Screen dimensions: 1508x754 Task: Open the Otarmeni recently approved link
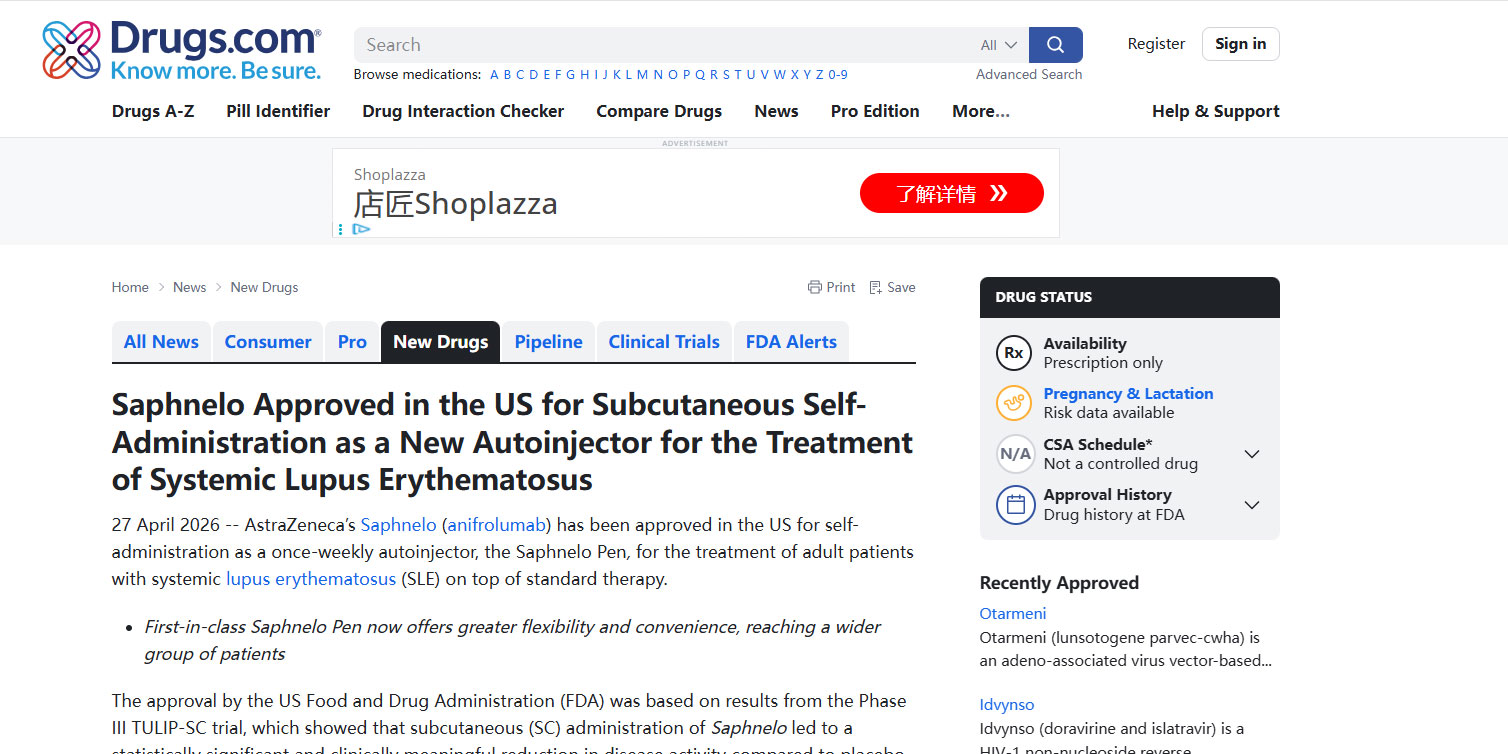coord(1012,613)
